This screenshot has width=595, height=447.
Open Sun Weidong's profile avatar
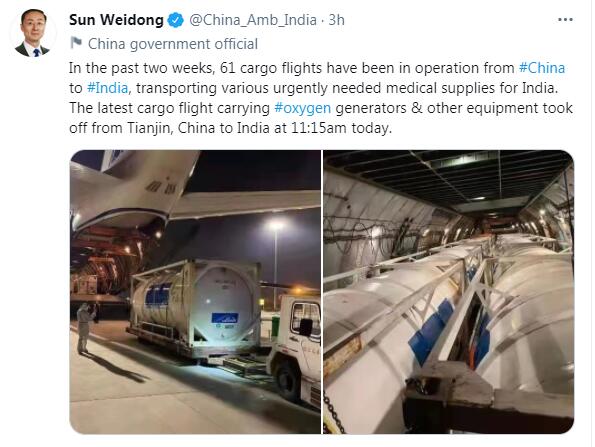coord(33,33)
